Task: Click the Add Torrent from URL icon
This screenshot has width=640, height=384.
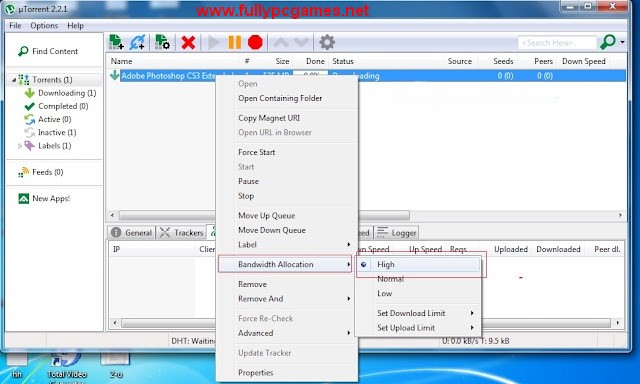Action: click(x=138, y=42)
